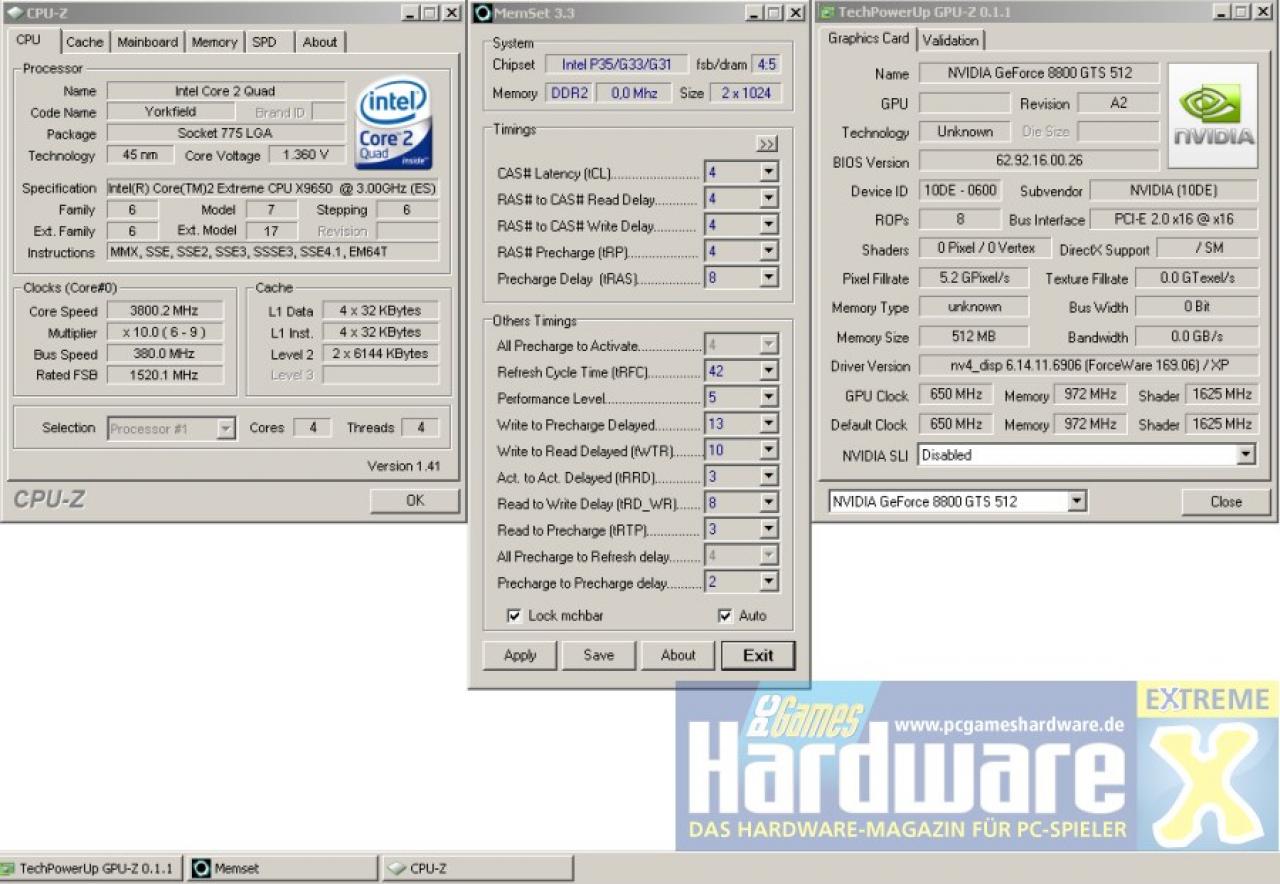Click the Instructions field in CPU-Z
The height and width of the screenshot is (884, 1280).
pyautogui.click(x=272, y=252)
